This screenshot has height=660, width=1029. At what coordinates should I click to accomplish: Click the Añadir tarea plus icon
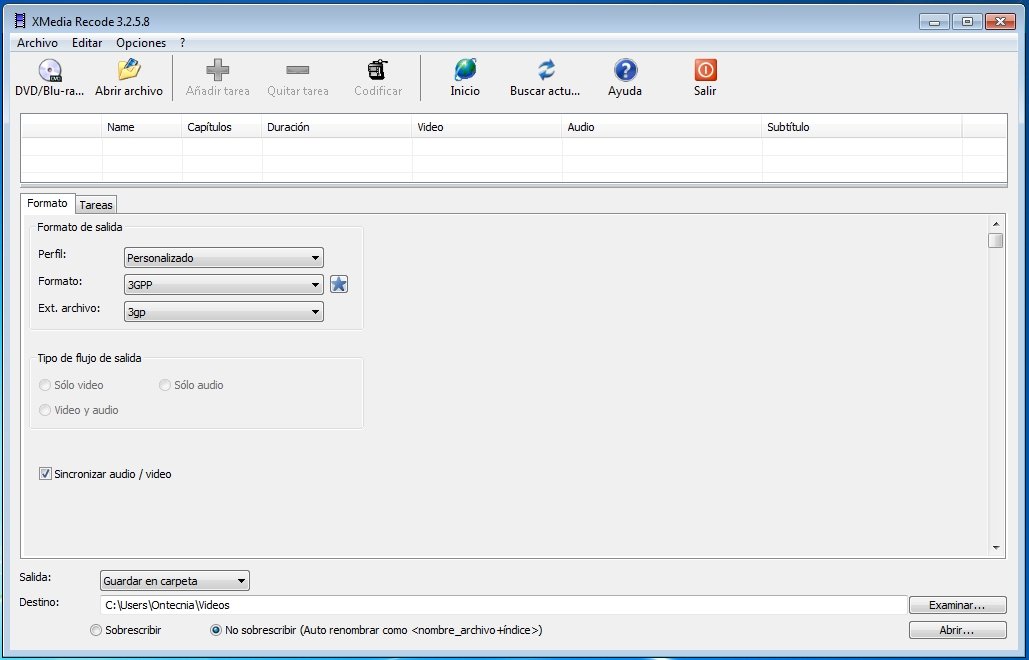[217, 70]
